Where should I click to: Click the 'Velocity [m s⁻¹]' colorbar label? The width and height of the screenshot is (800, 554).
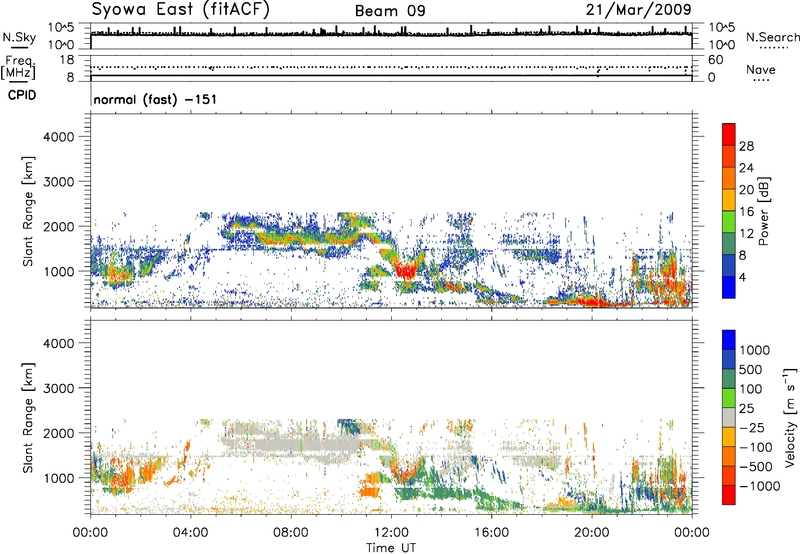click(790, 417)
